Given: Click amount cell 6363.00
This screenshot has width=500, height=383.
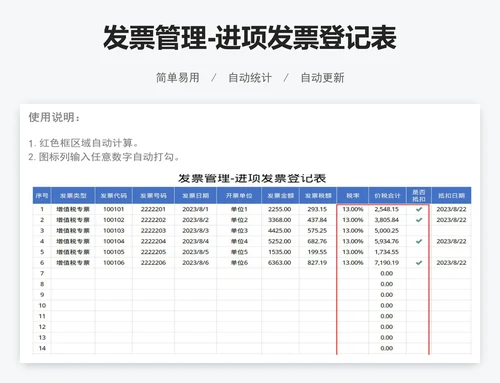Looking at the screenshot, I should pos(280,263).
